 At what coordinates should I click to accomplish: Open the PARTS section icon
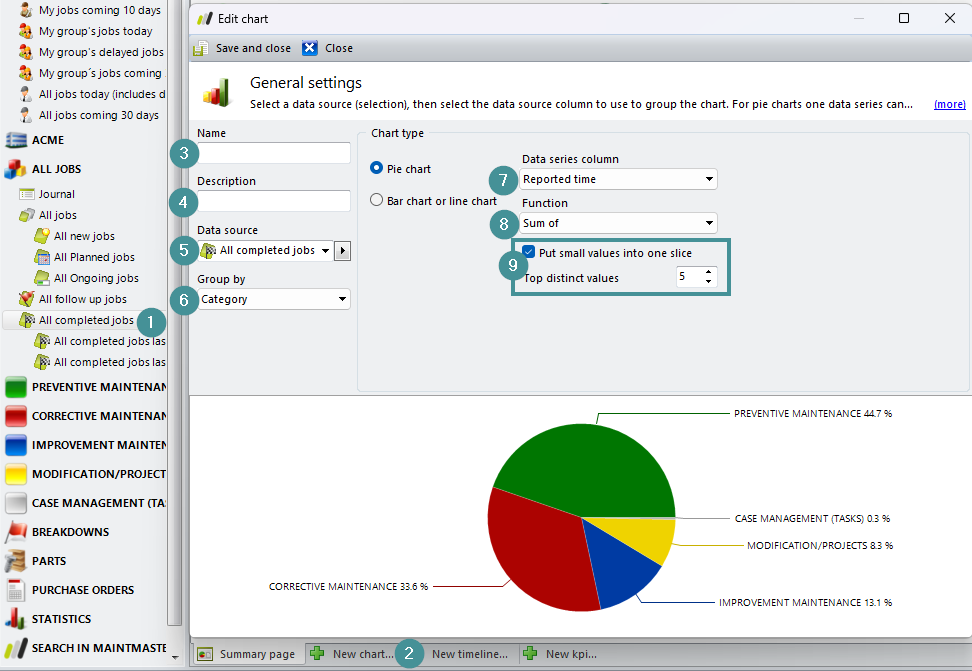coord(15,561)
